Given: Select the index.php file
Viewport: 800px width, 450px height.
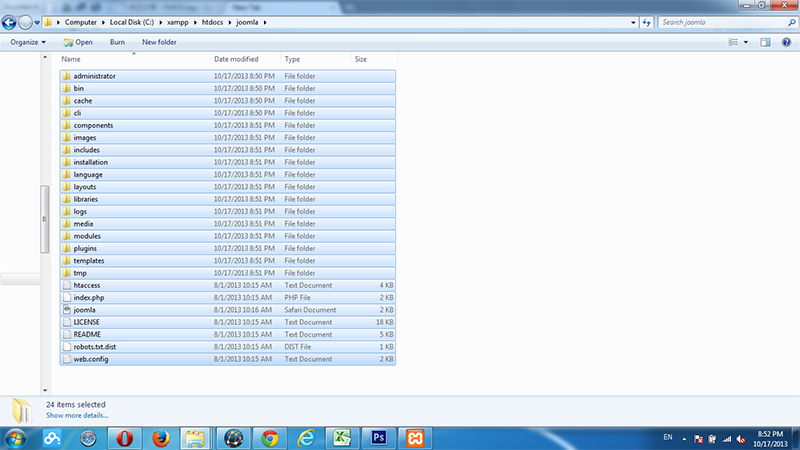Looking at the screenshot, I should 228,297.
